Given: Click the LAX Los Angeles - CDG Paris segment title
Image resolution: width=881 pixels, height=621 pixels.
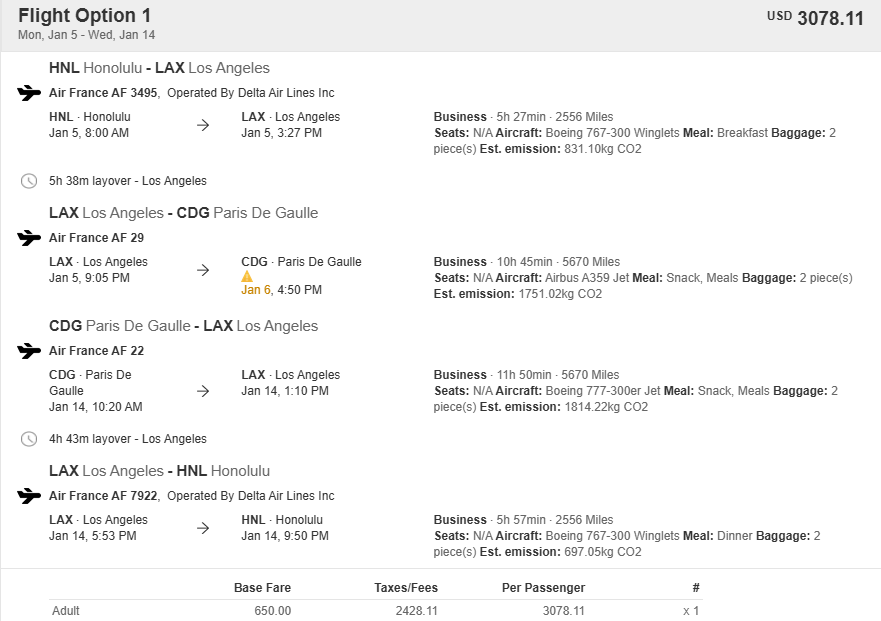Looking at the screenshot, I should [183, 213].
